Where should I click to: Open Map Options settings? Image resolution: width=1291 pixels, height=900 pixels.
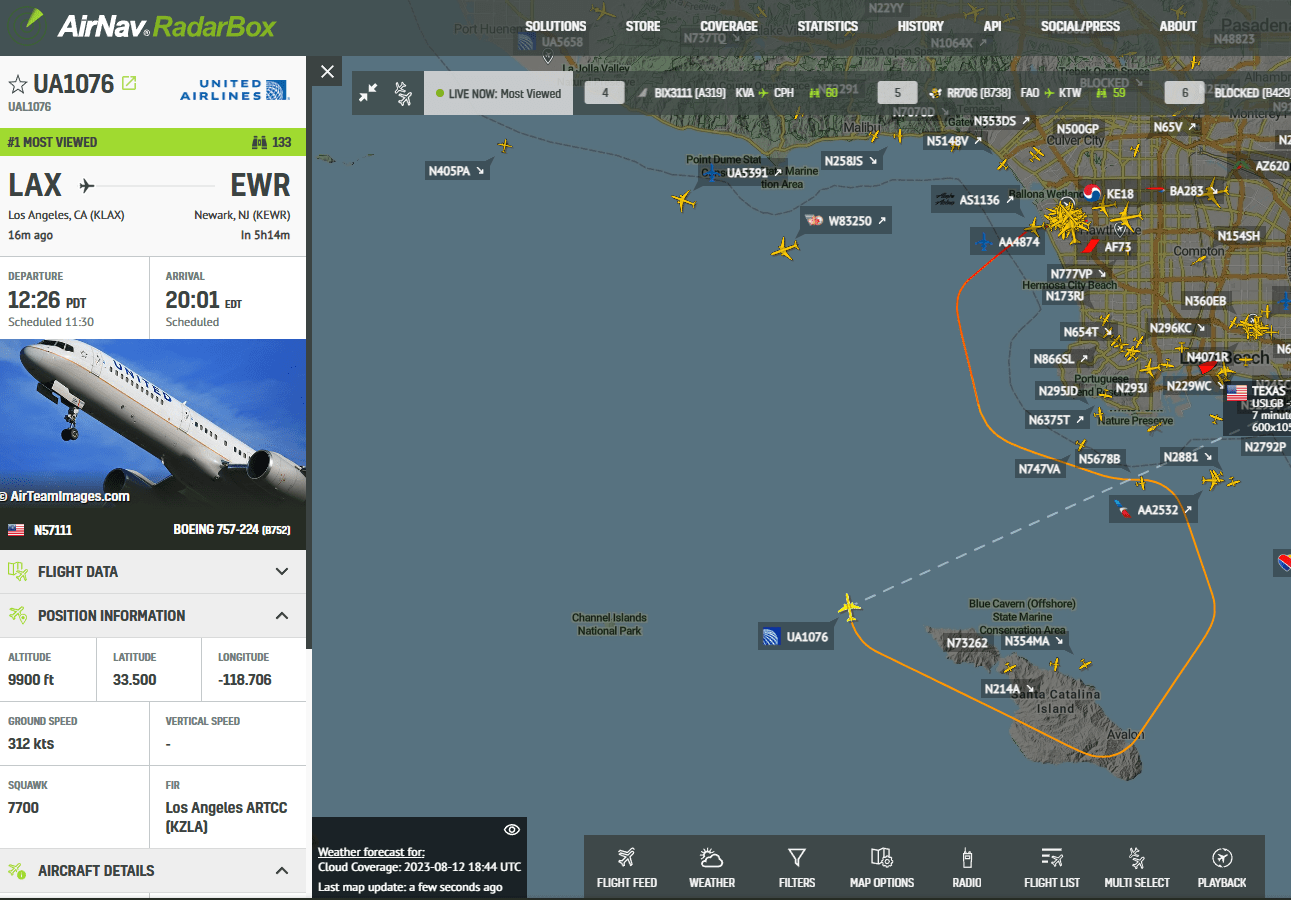coord(881,867)
